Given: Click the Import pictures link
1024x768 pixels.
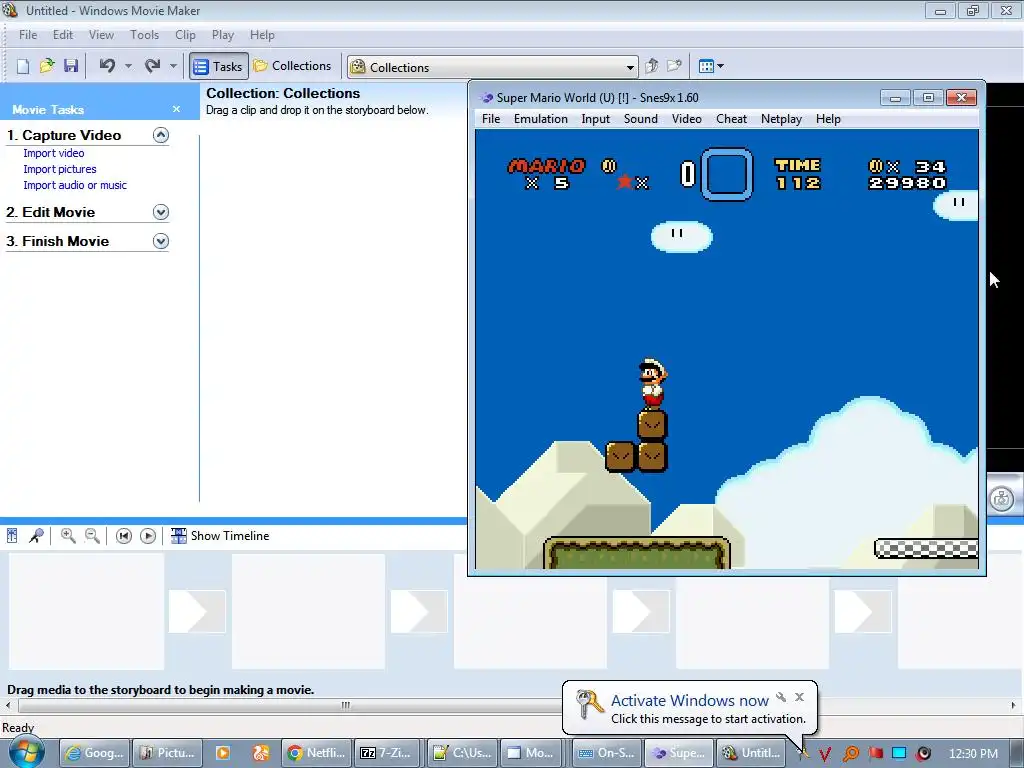Looking at the screenshot, I should (x=59, y=169).
